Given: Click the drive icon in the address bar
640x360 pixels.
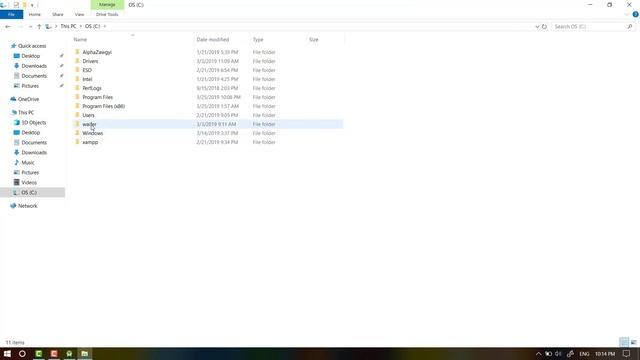Looking at the screenshot, I should (48, 27).
